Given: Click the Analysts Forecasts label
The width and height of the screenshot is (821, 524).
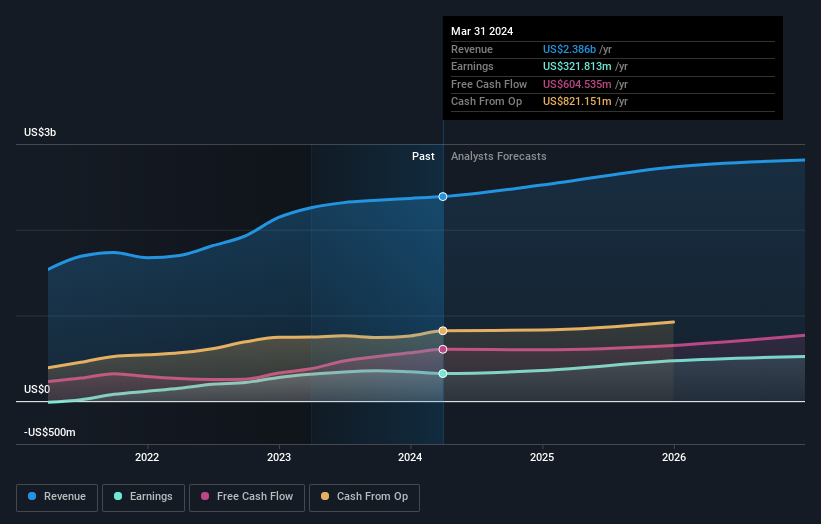Looking at the screenshot, I should (x=498, y=157).
